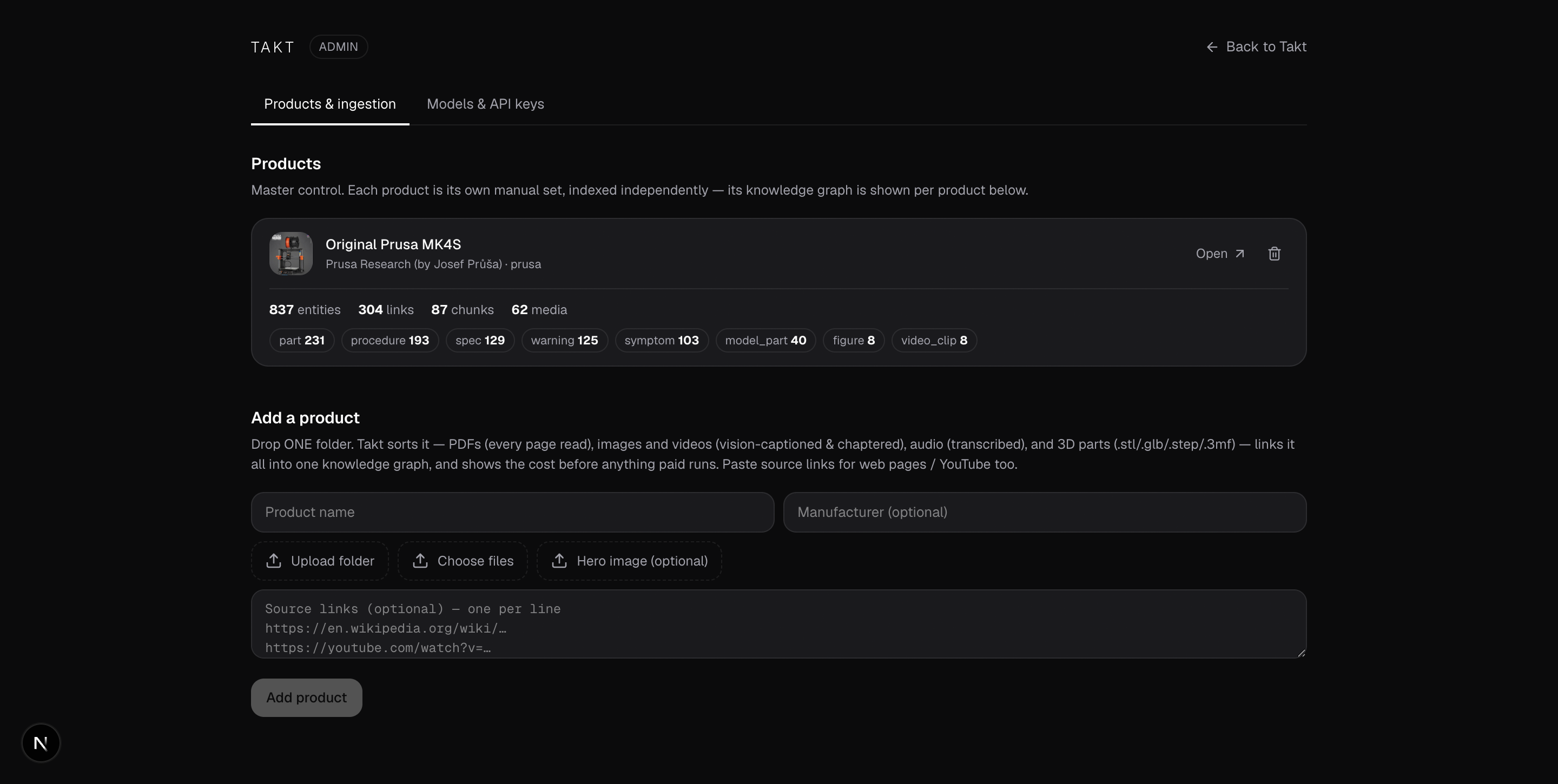Click the back arrow beside Back to Takt
This screenshot has height=784, width=1558.
1211,46
